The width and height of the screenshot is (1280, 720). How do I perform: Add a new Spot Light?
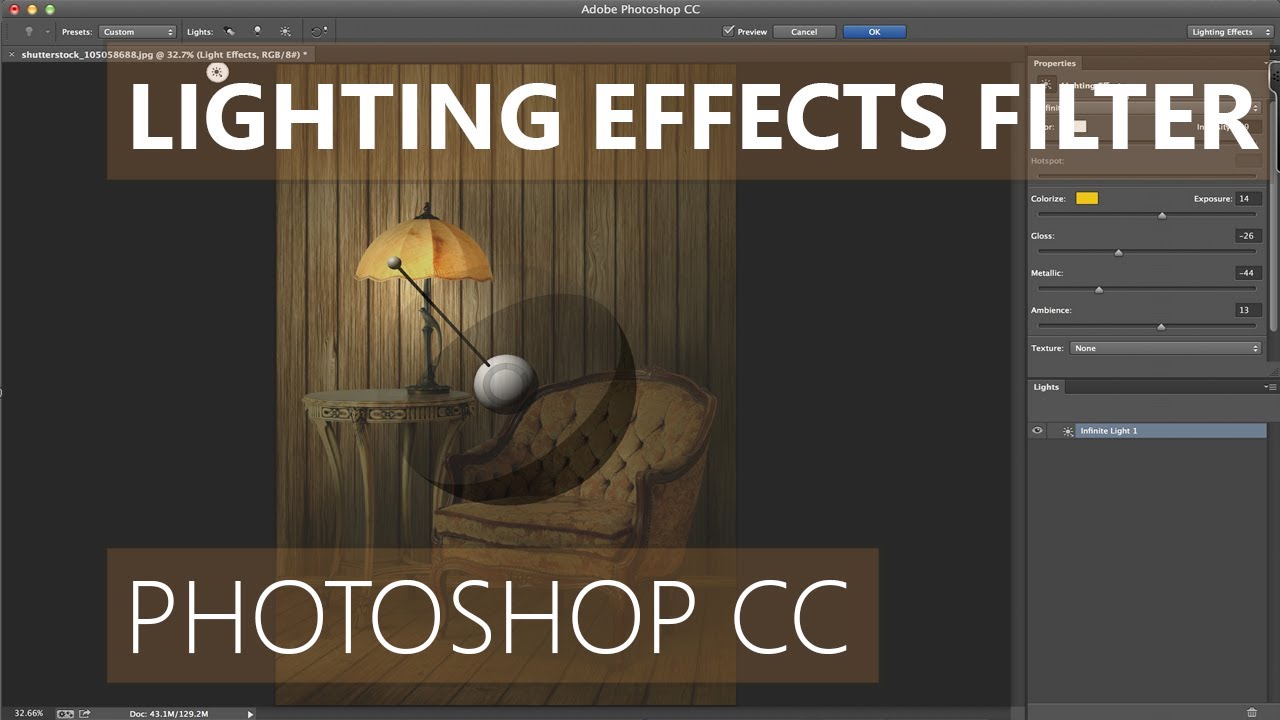(x=229, y=32)
